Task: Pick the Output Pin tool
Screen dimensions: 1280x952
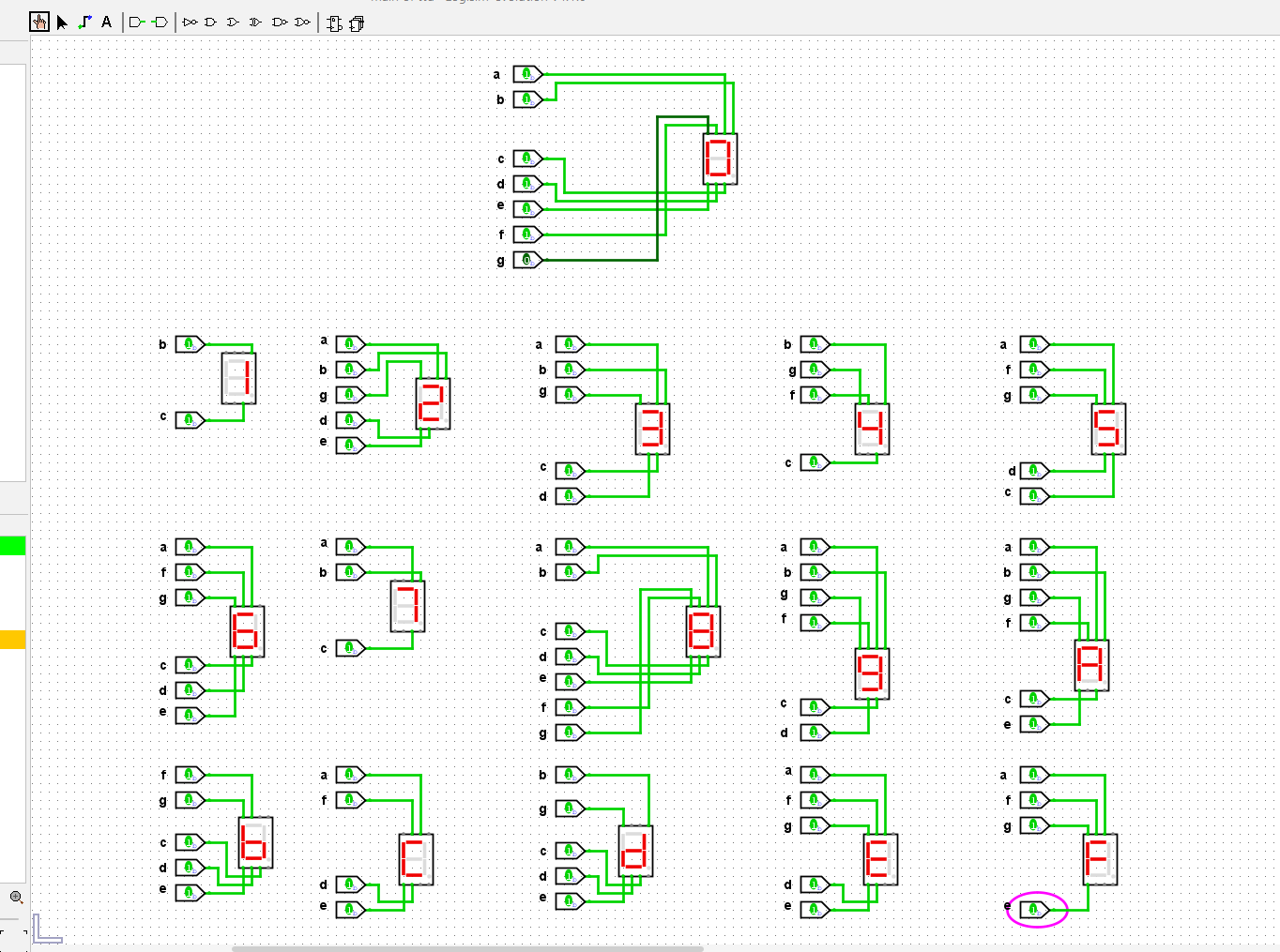Action: [160, 23]
